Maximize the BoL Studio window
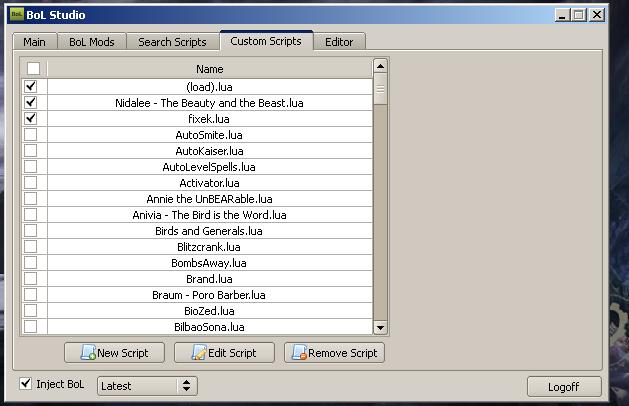Viewport: 629px width, 406px height. (579, 15)
